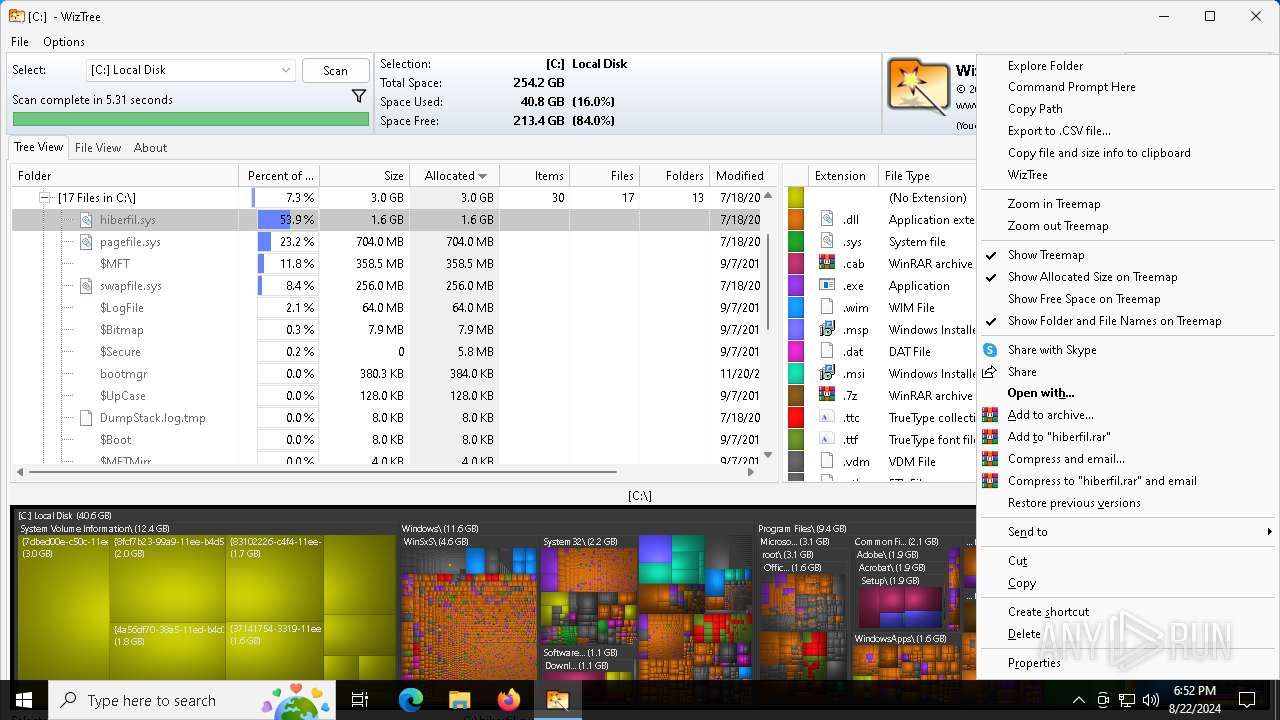Click the Scan button

pyautogui.click(x=335, y=70)
